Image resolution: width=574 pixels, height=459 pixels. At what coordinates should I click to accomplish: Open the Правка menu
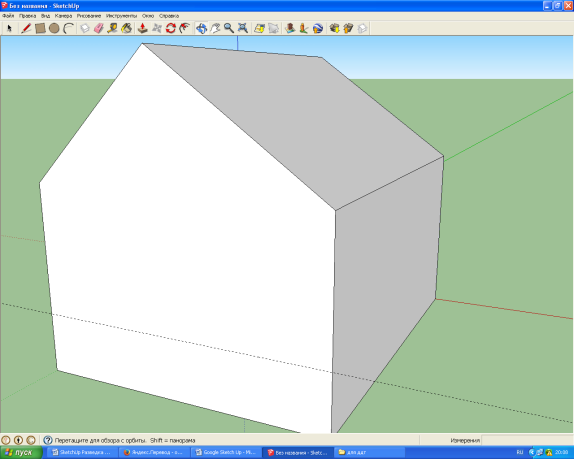pyautogui.click(x=27, y=16)
